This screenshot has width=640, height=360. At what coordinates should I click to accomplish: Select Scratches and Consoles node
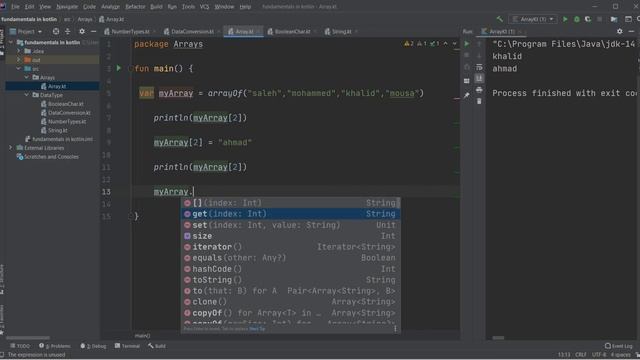point(47,157)
